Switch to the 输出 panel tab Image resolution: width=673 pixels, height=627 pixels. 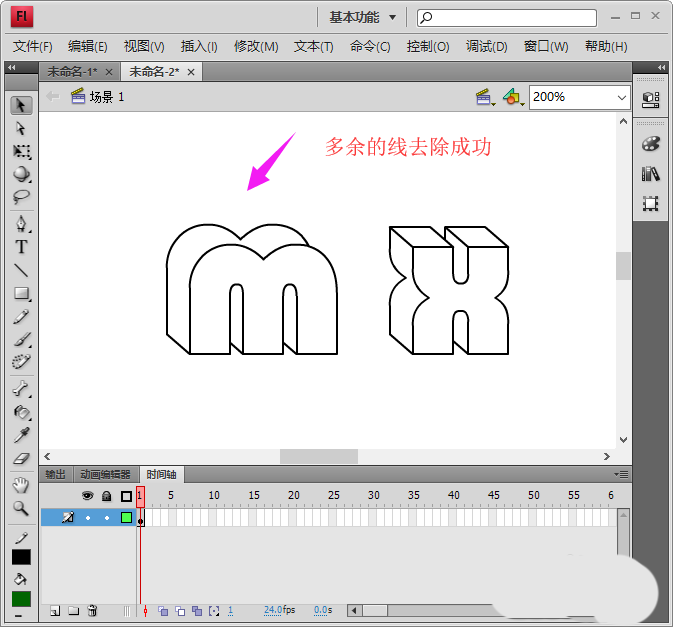55,474
